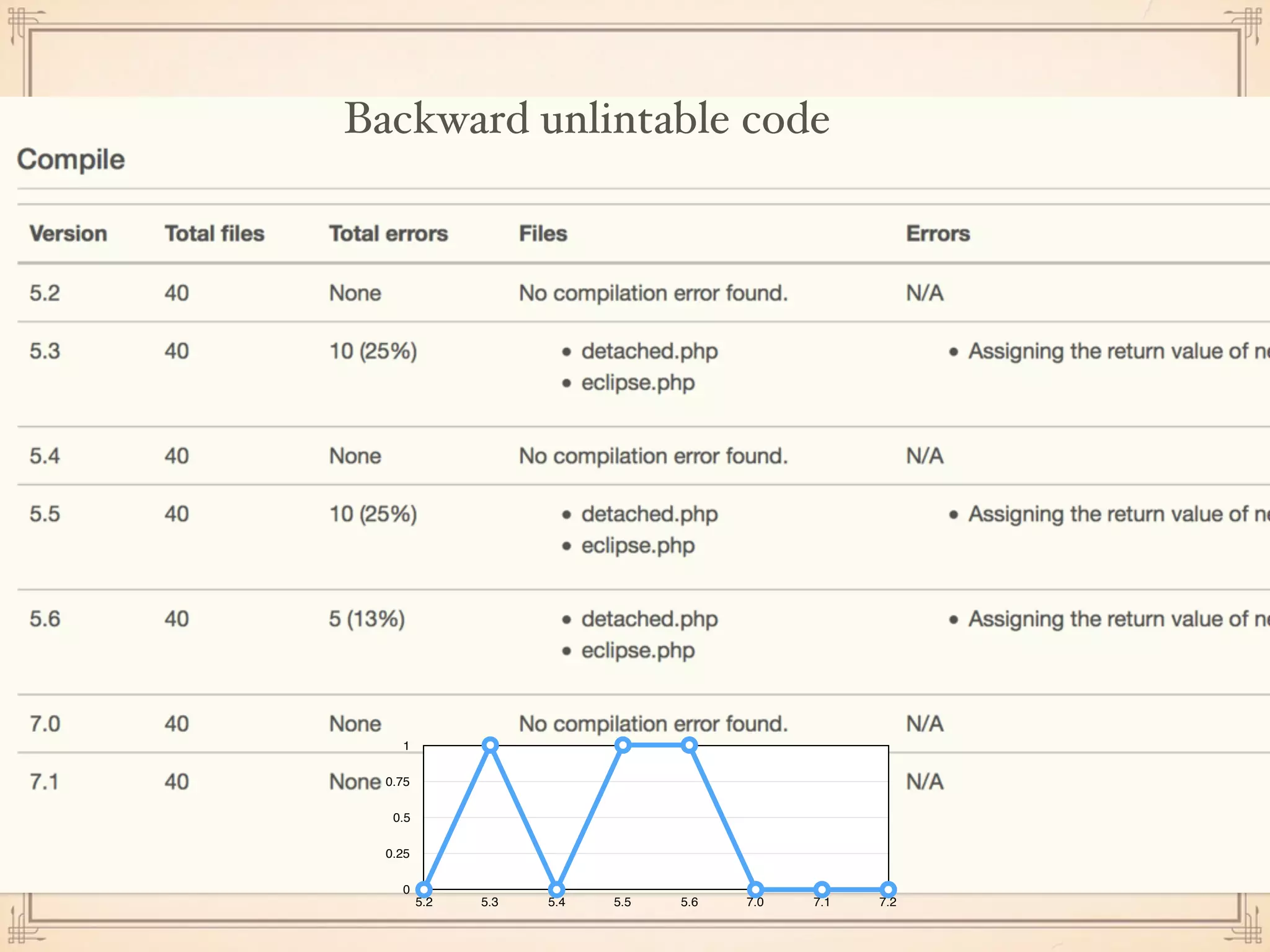Click 'detached.php' in the 5.3 row
The height and width of the screenshot is (952, 1270).
coord(649,351)
